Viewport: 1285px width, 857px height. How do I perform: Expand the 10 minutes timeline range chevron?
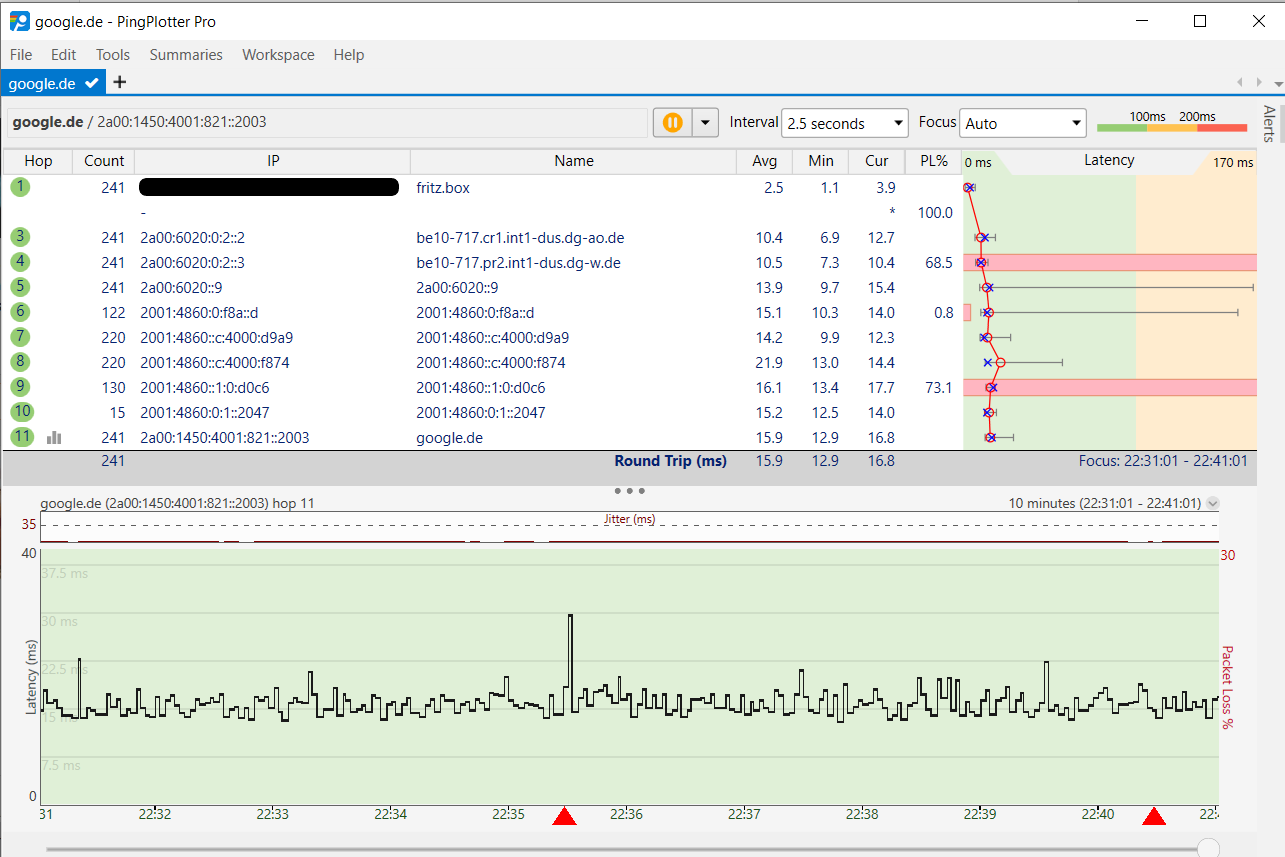(1213, 503)
